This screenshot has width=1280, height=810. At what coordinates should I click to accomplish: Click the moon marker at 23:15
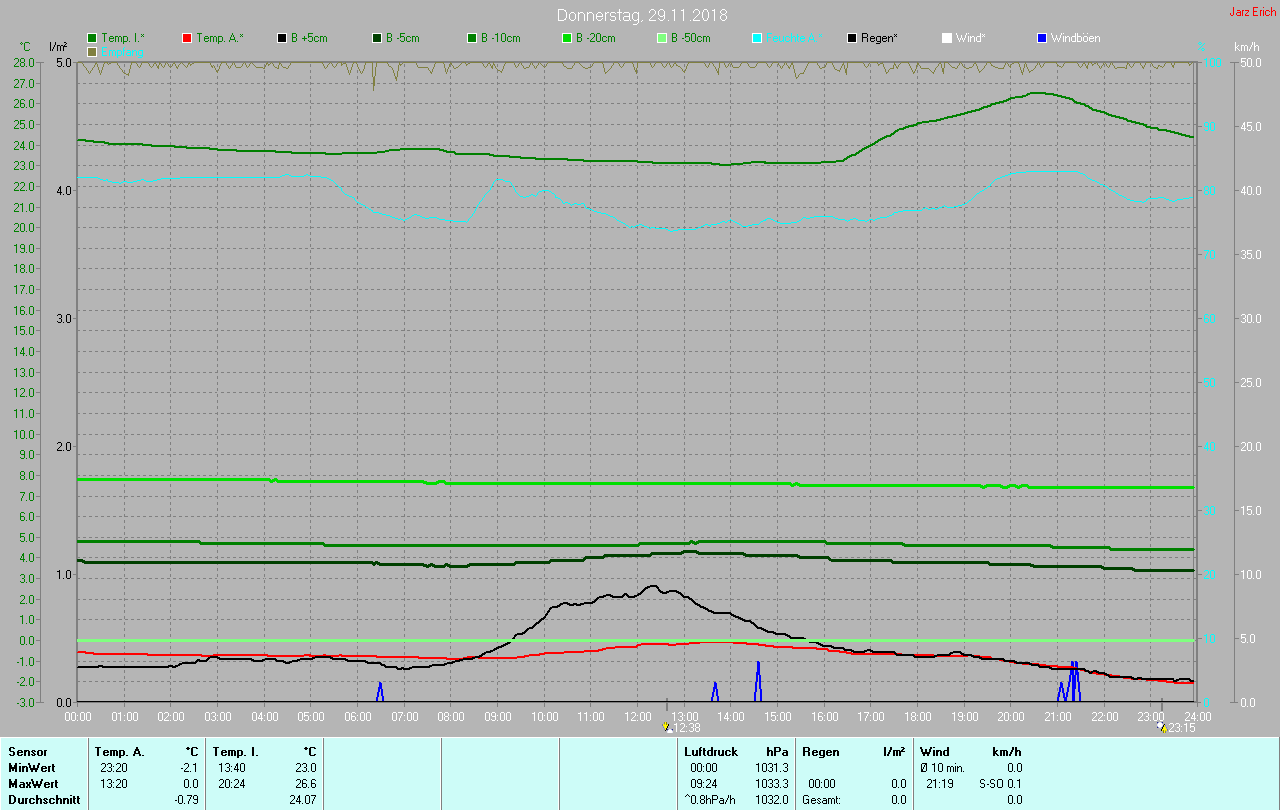tap(1161, 727)
